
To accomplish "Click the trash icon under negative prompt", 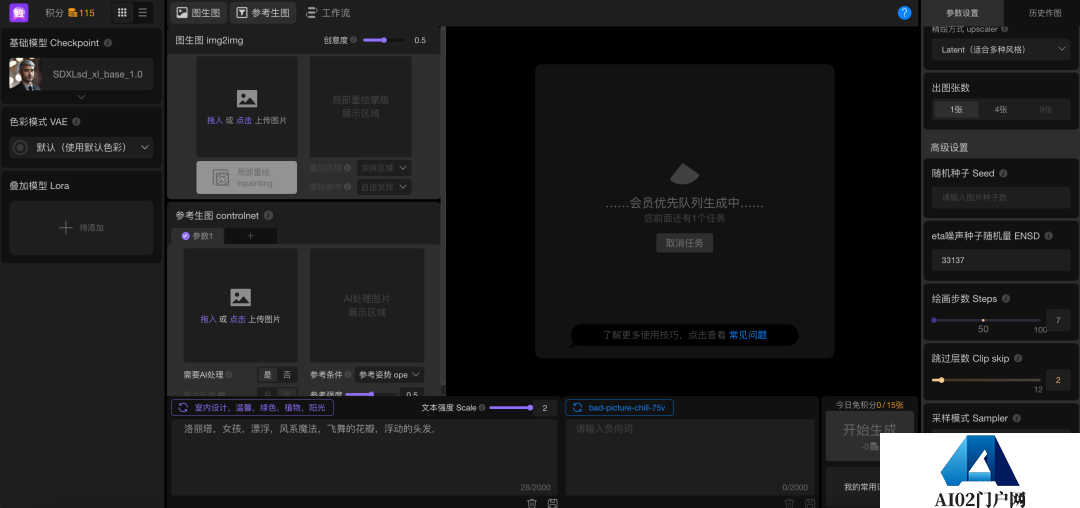I will (x=789, y=503).
